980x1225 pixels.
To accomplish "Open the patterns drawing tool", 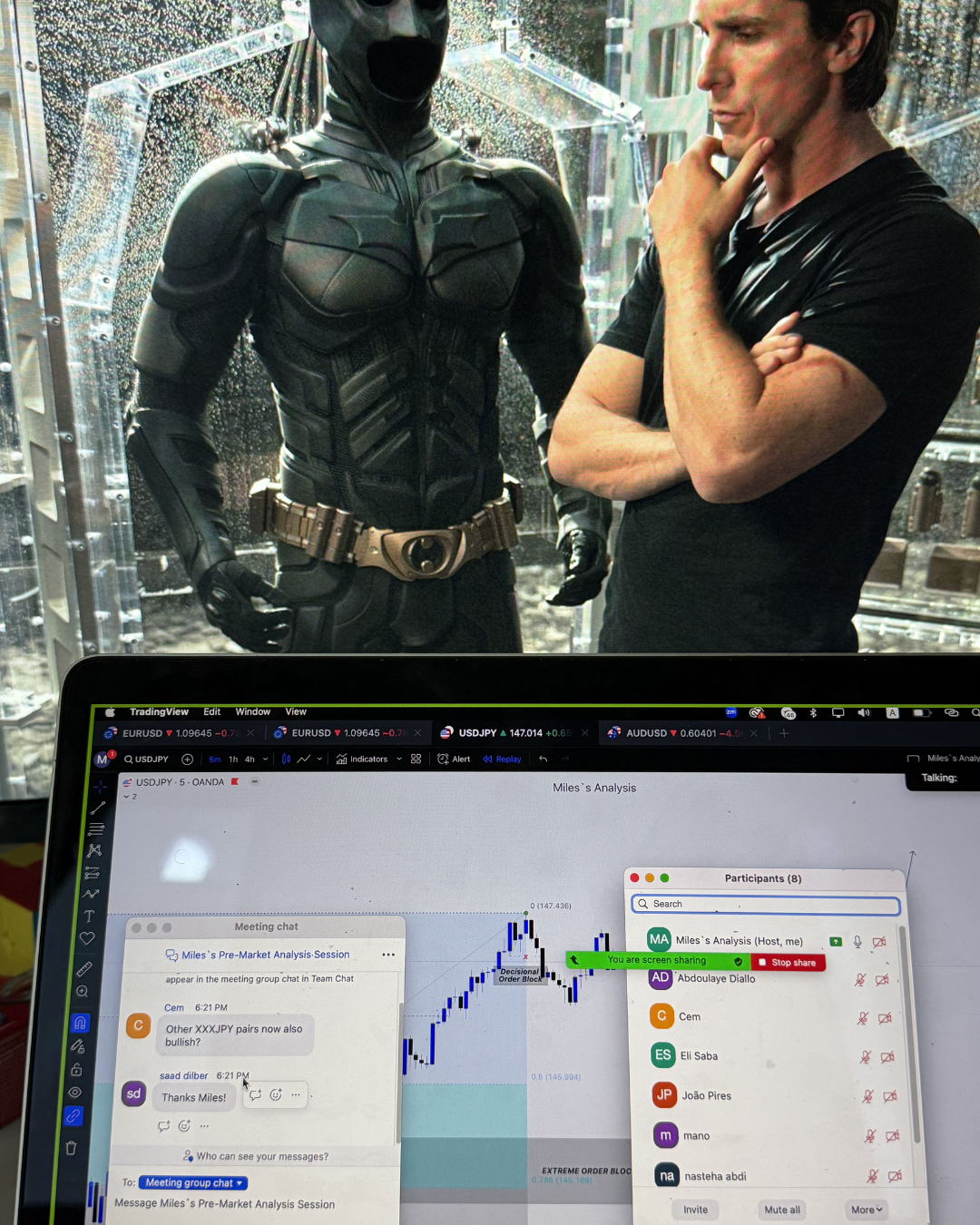I will (x=94, y=851).
